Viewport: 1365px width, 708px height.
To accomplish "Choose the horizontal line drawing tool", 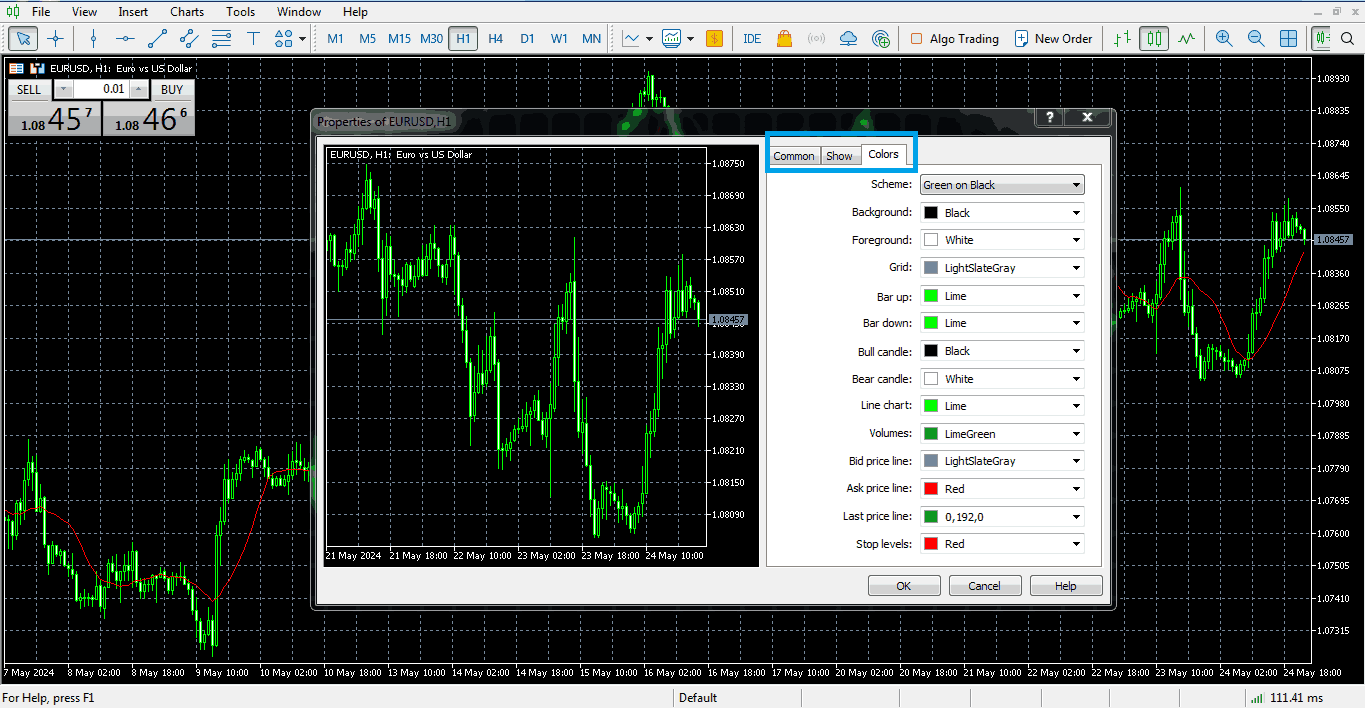I will pyautogui.click(x=125, y=39).
